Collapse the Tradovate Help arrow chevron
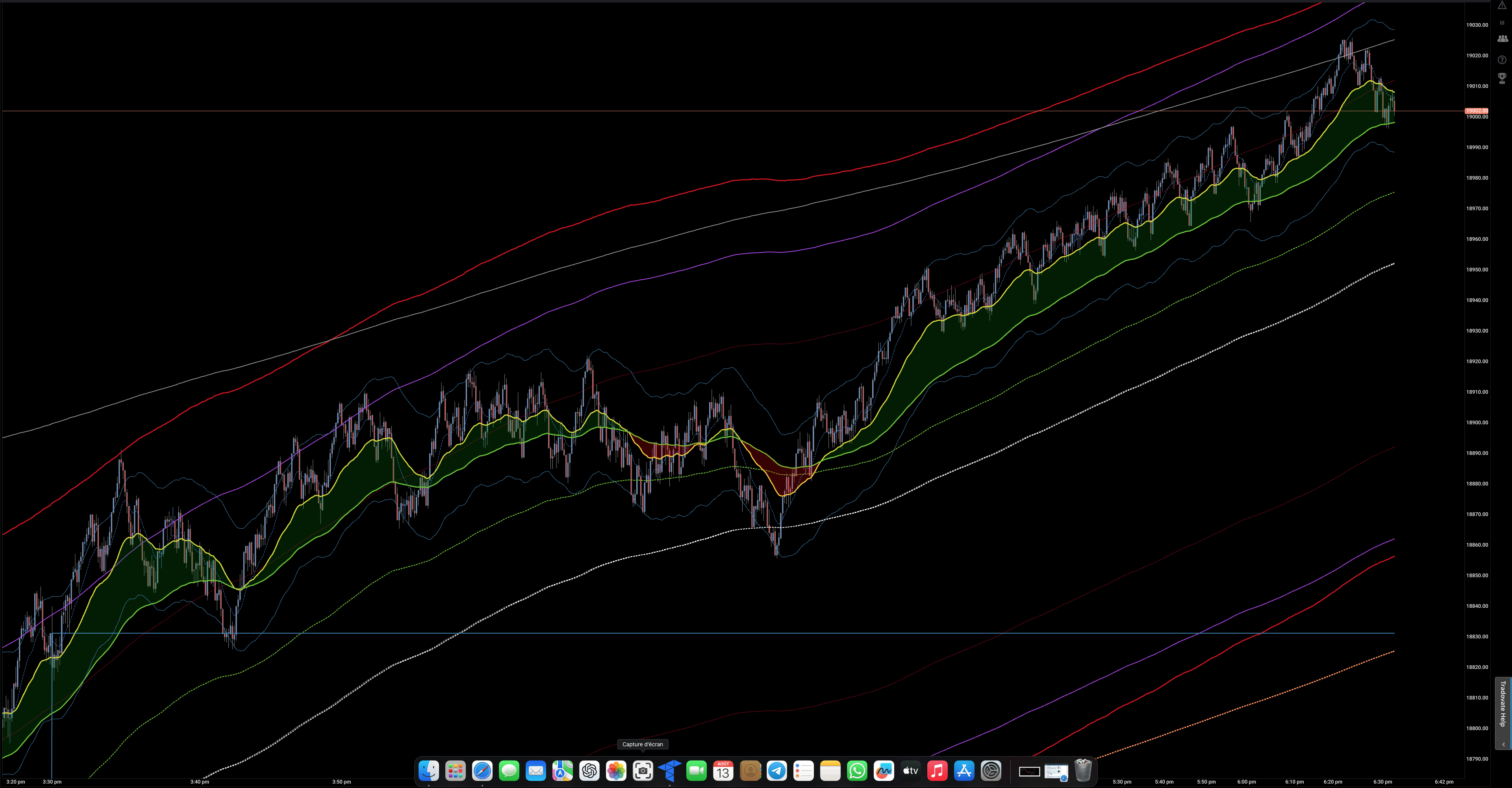 click(x=1503, y=744)
